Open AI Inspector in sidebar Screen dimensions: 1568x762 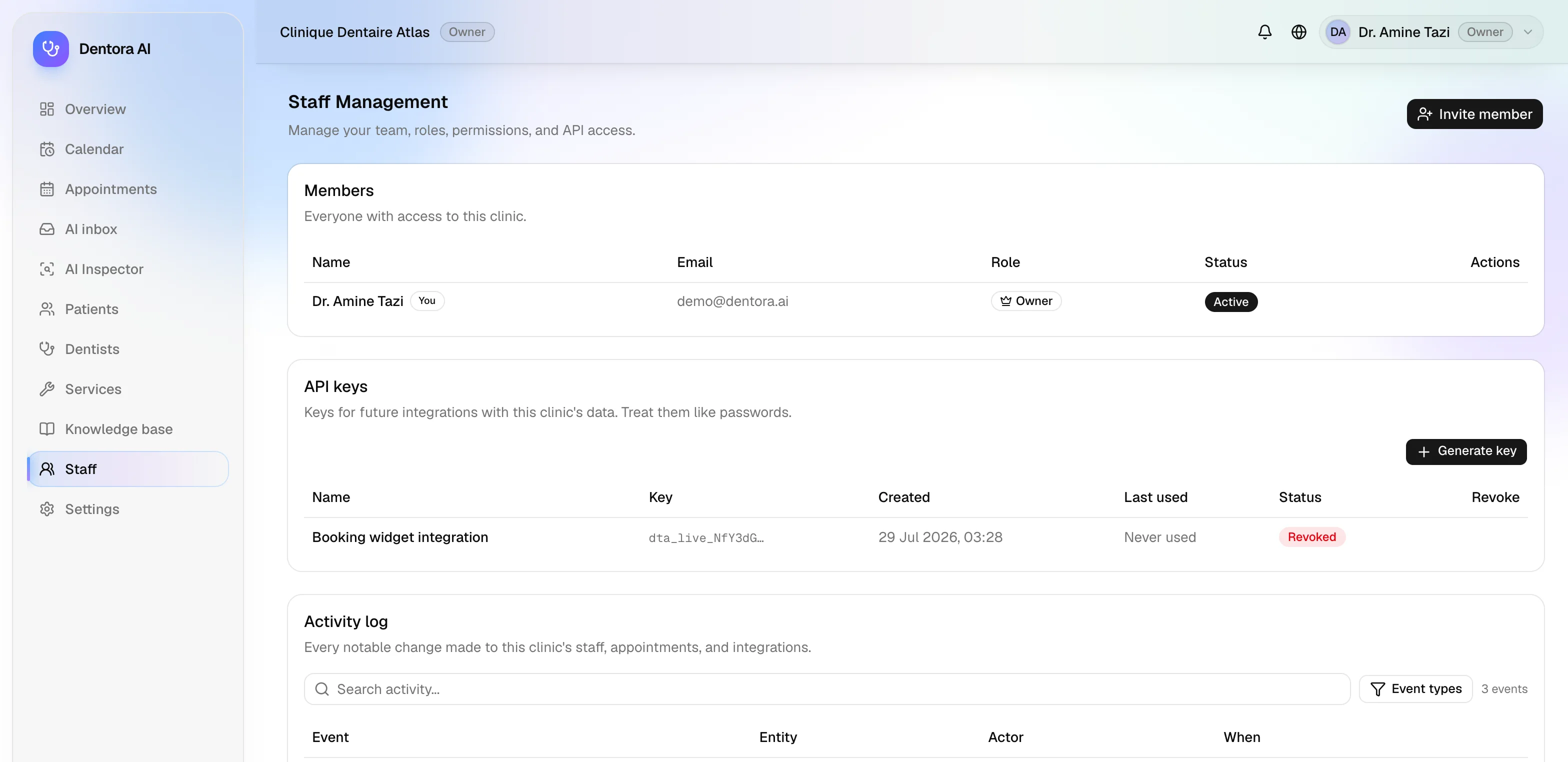coord(128,269)
